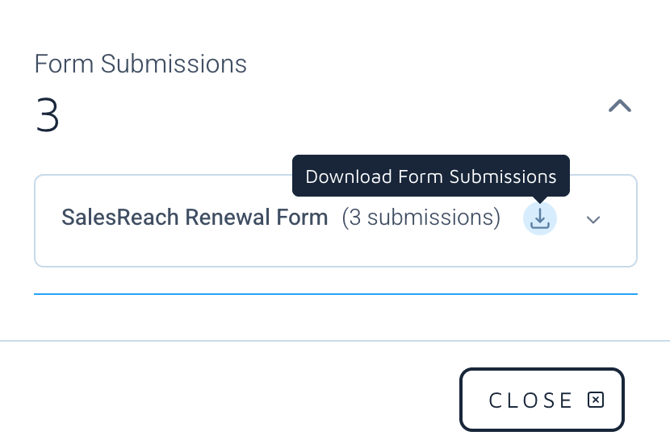Click the large submission total "3"
The height and width of the screenshot is (448, 670).
click(47, 117)
